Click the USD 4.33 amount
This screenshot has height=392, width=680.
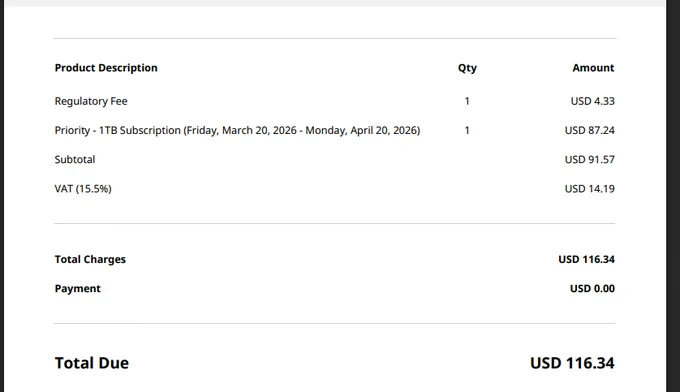[x=592, y=101]
